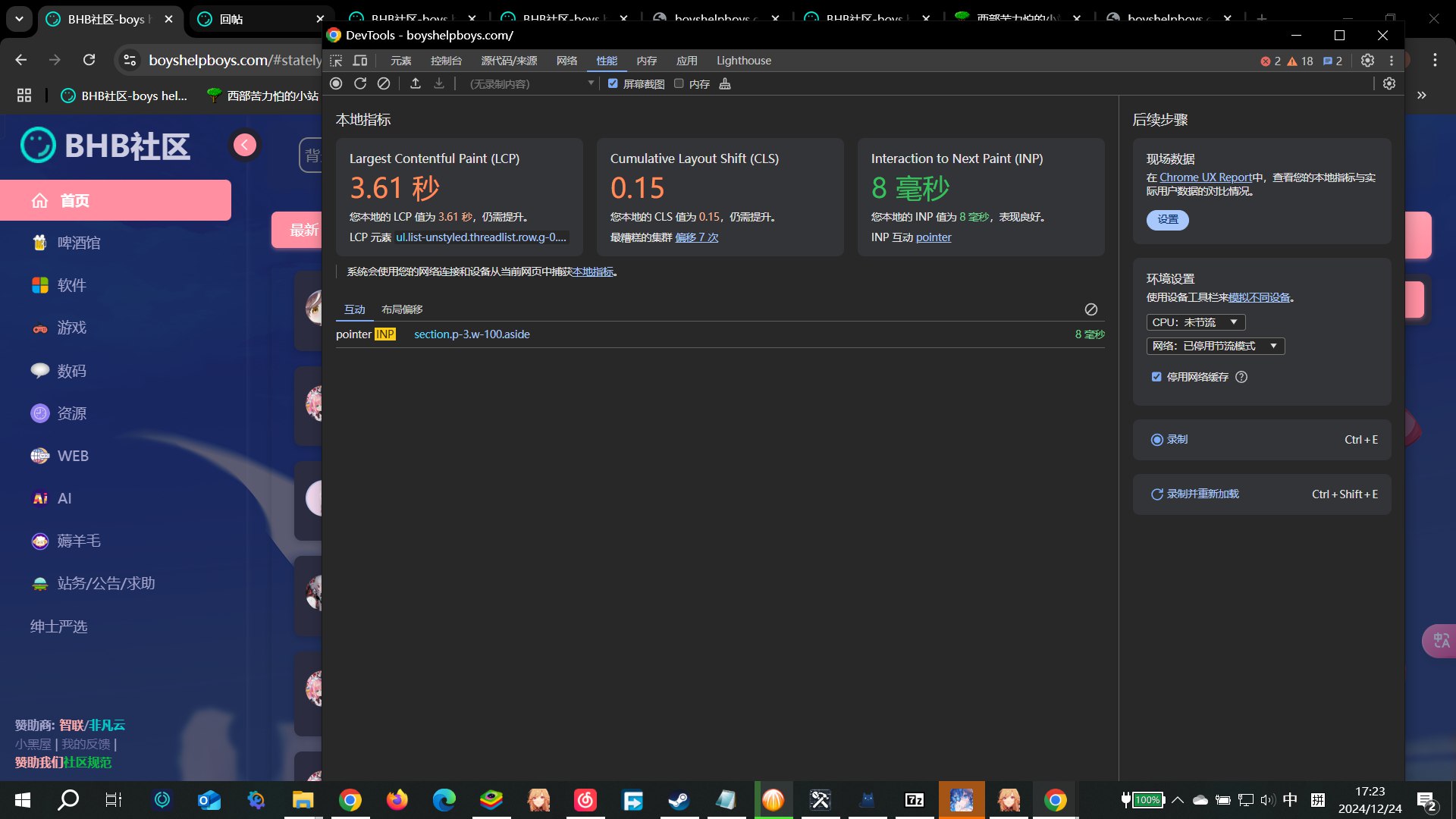Open DevTools three-dot customize menu
Image resolution: width=1456 pixels, height=819 pixels.
[1392, 61]
